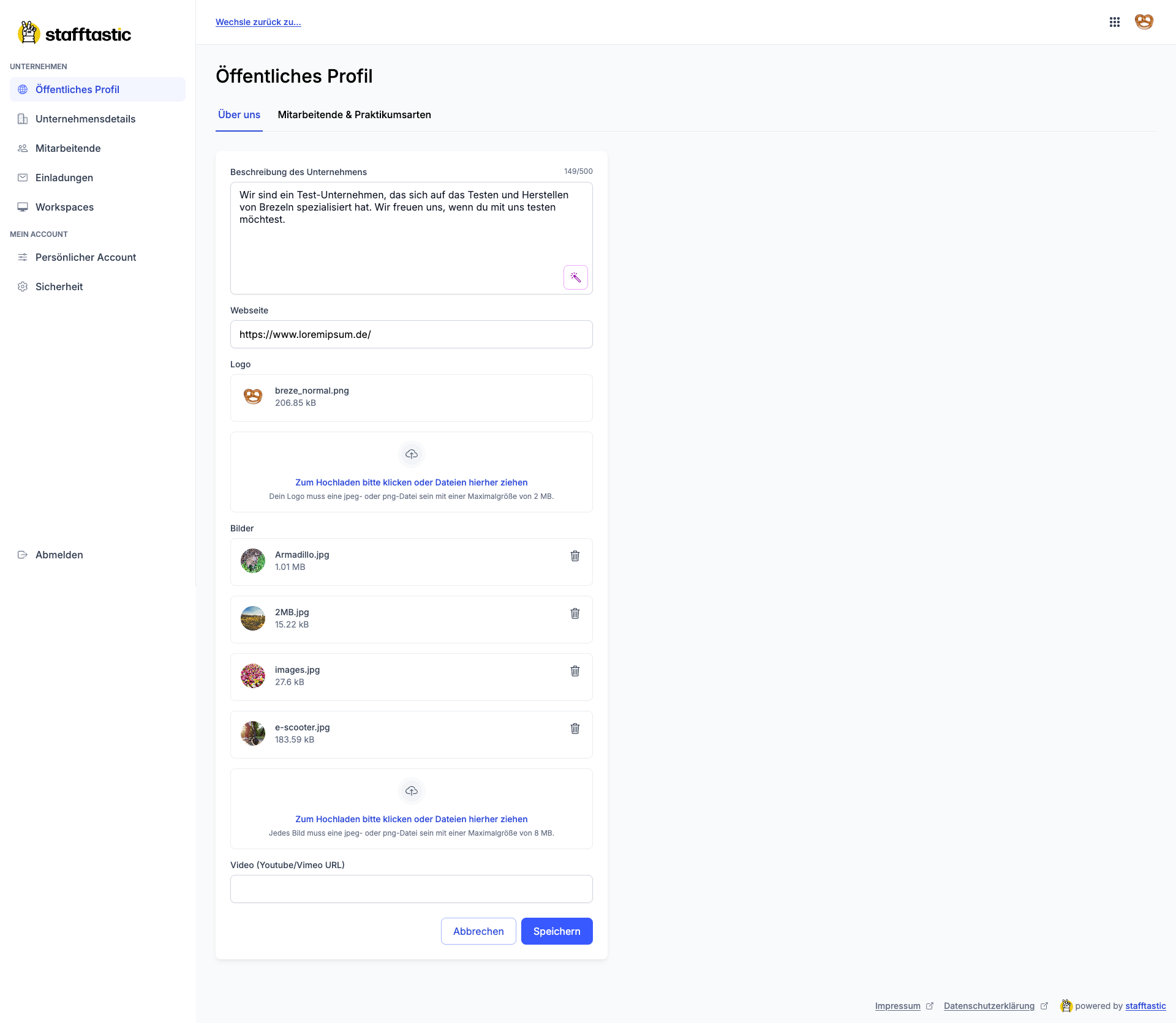The width and height of the screenshot is (1176, 1023).
Task: Remove images.jpg with the trash icon
Action: tap(575, 671)
